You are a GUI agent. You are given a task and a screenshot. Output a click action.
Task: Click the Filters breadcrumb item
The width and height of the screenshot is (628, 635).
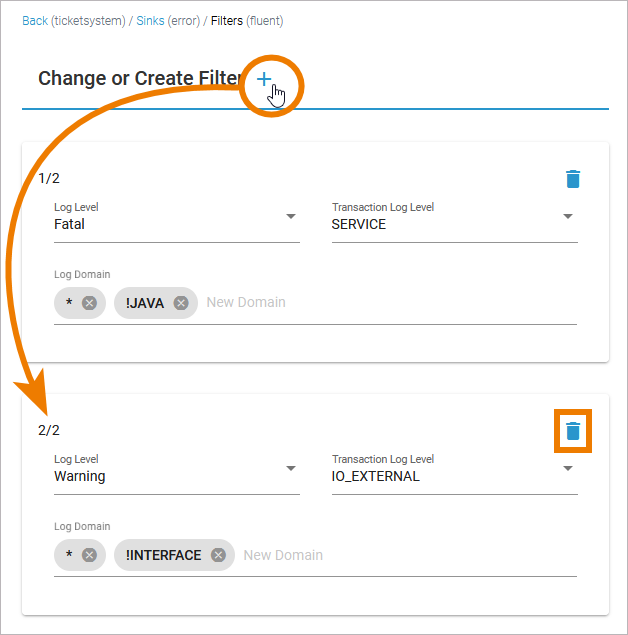pyautogui.click(x=227, y=20)
